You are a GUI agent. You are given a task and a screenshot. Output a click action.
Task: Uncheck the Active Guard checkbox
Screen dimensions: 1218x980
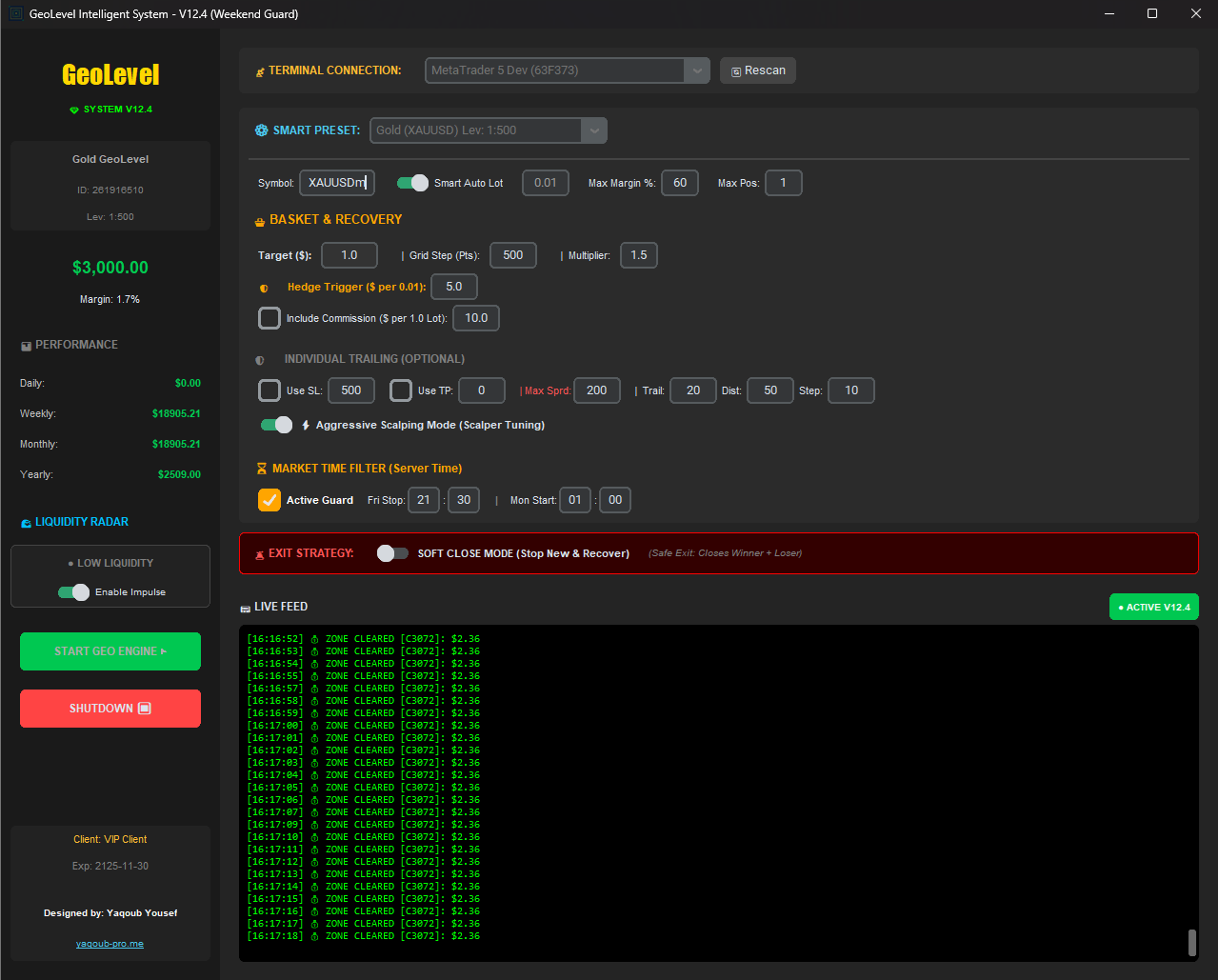pyautogui.click(x=269, y=499)
